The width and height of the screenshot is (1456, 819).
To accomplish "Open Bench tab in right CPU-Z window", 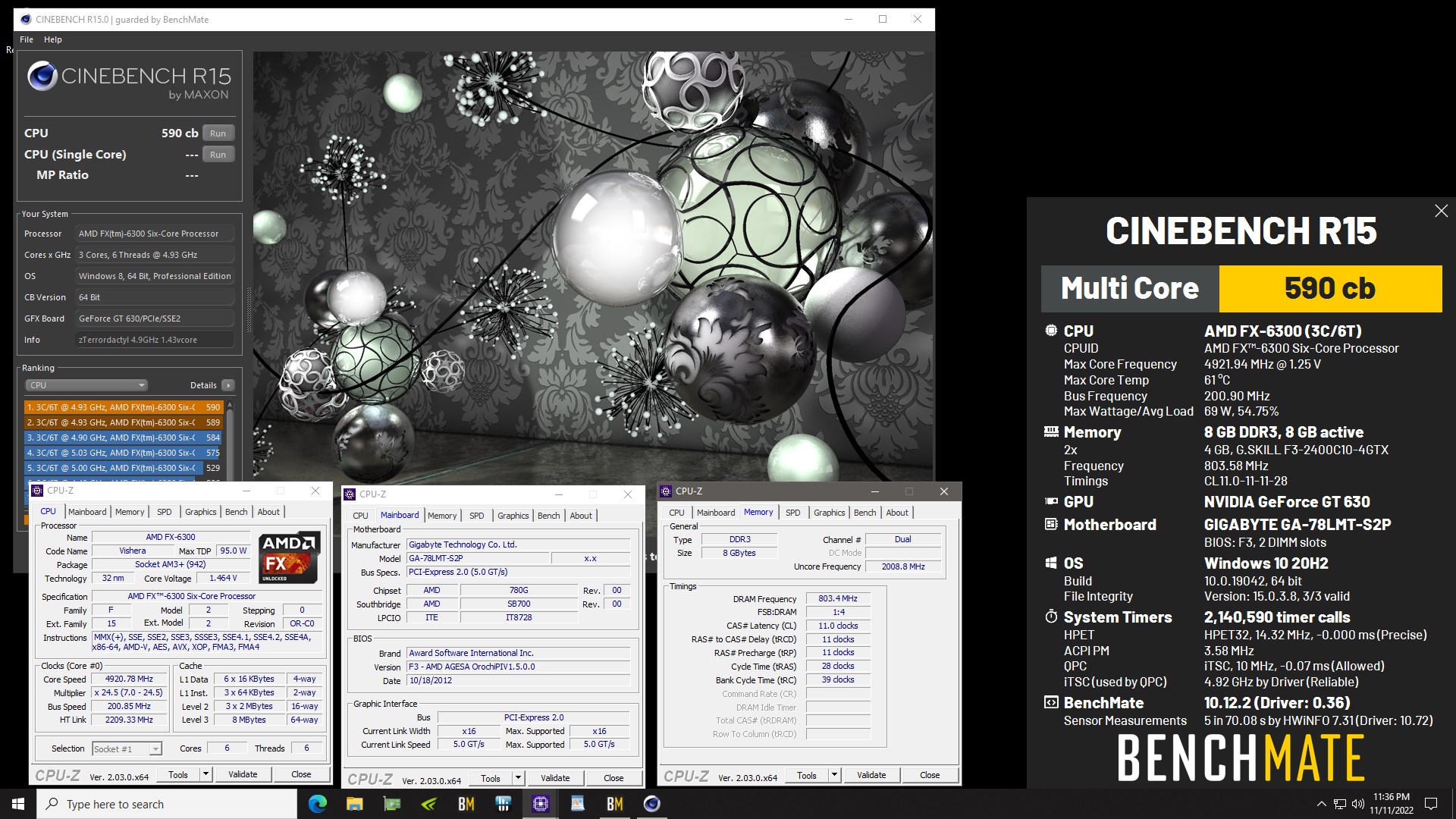I will (865, 513).
